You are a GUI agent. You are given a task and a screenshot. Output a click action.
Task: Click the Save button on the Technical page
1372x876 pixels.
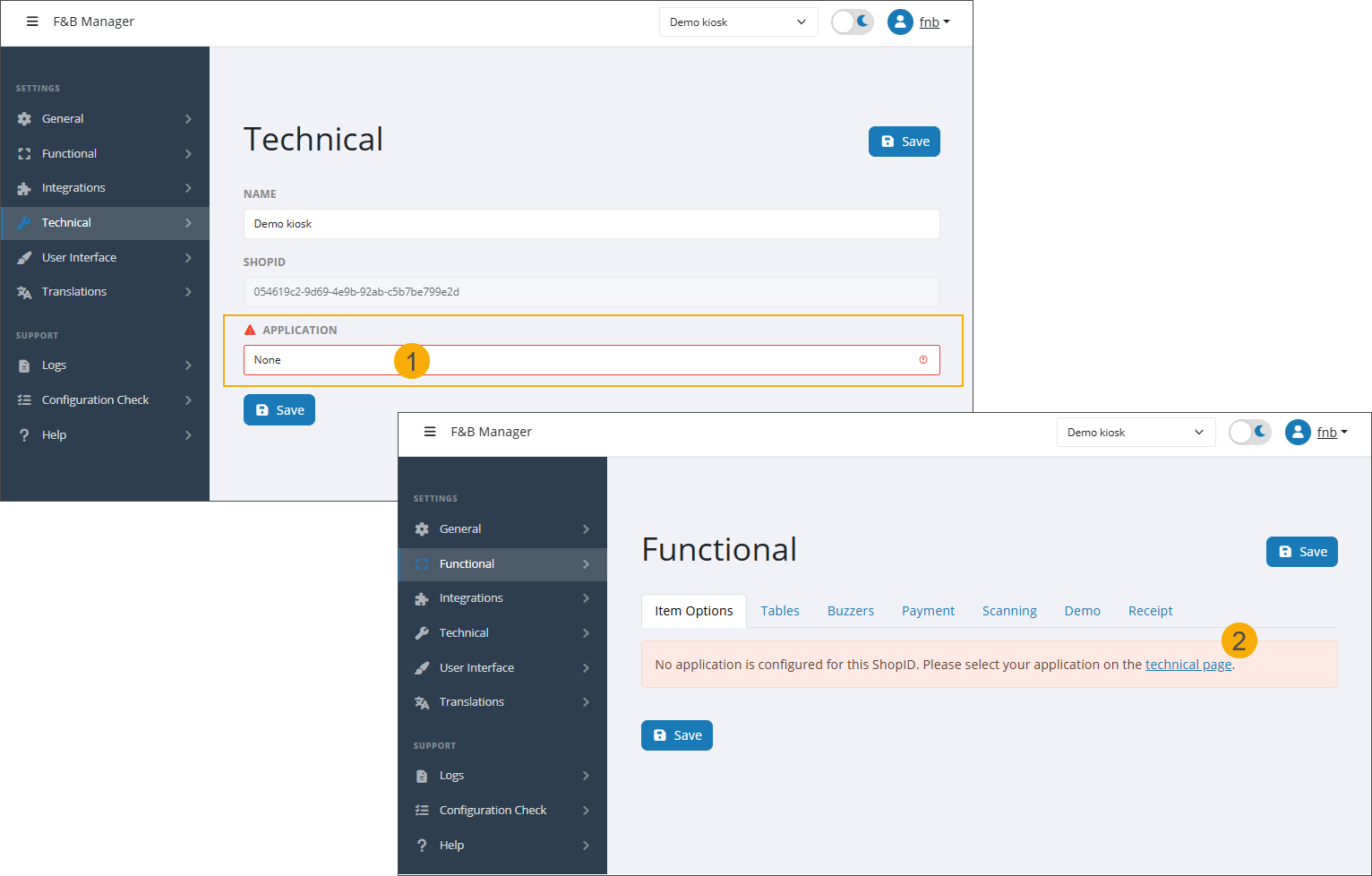(904, 141)
